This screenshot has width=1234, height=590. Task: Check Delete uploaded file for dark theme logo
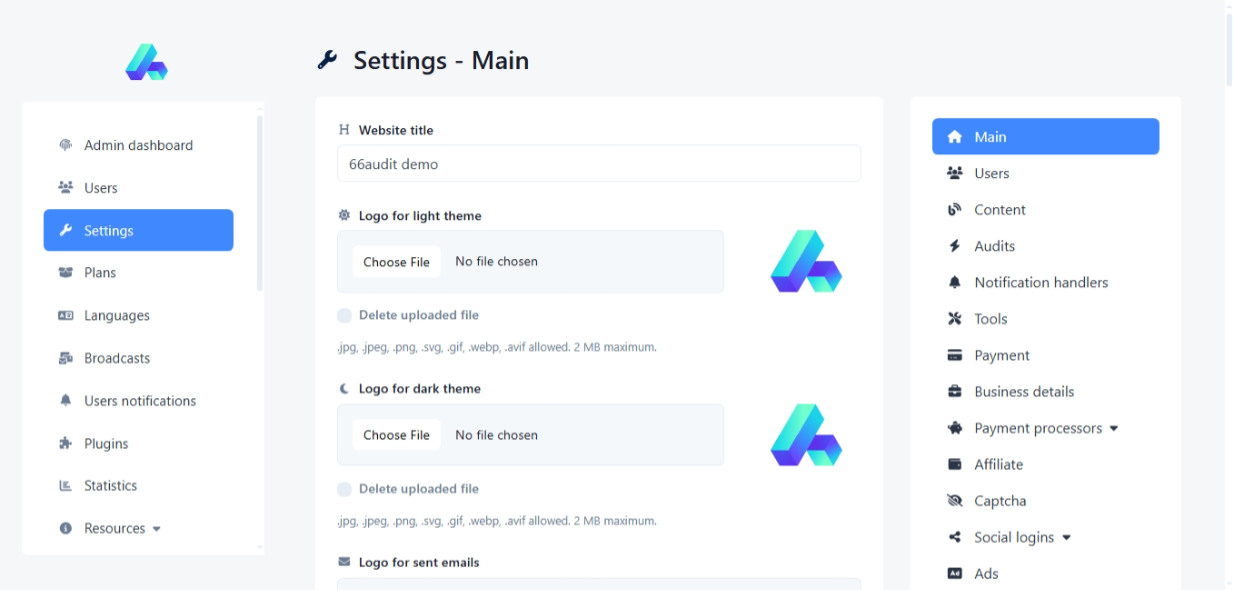(345, 490)
